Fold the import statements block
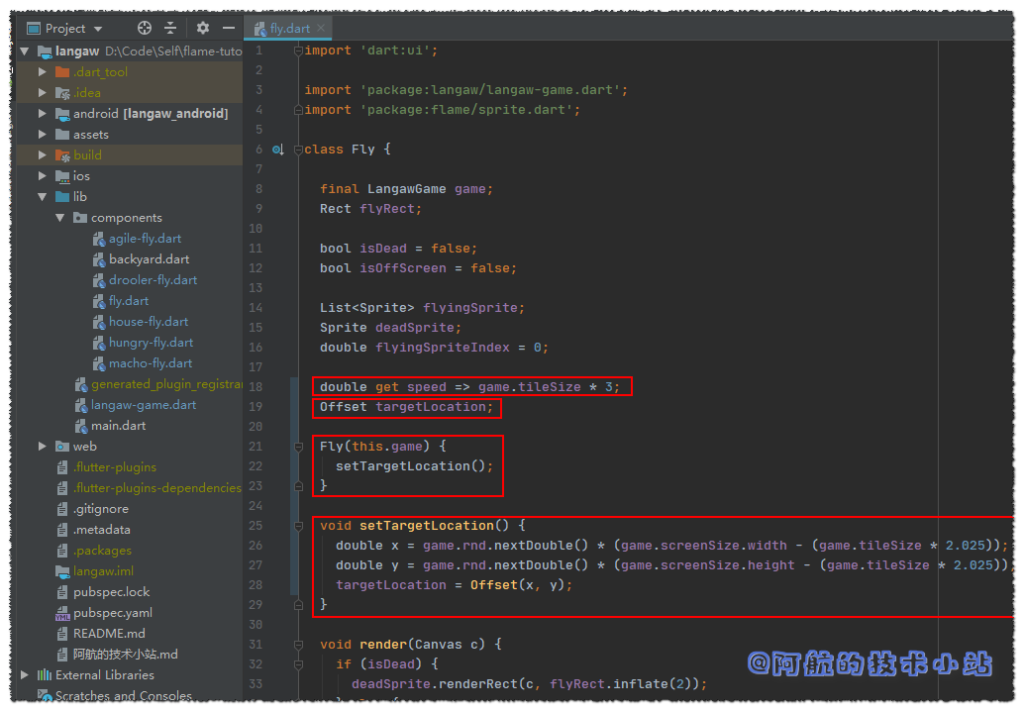 (298, 51)
